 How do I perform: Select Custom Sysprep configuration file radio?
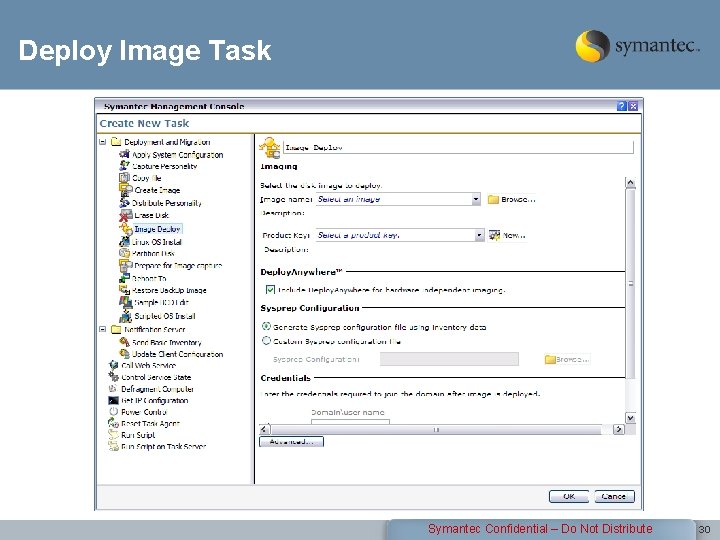point(266,341)
